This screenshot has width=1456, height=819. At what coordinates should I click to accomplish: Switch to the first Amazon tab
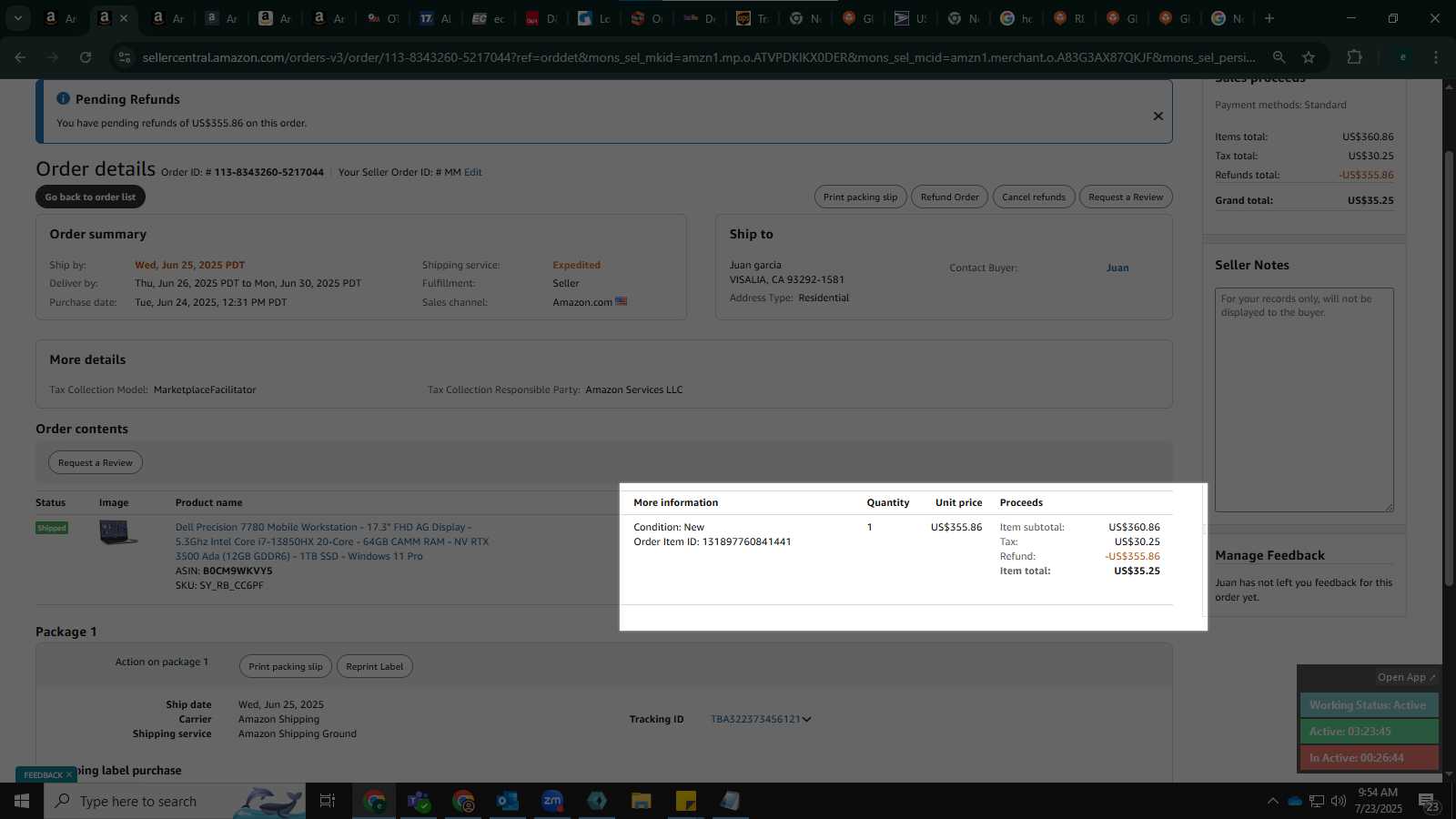coord(61,18)
